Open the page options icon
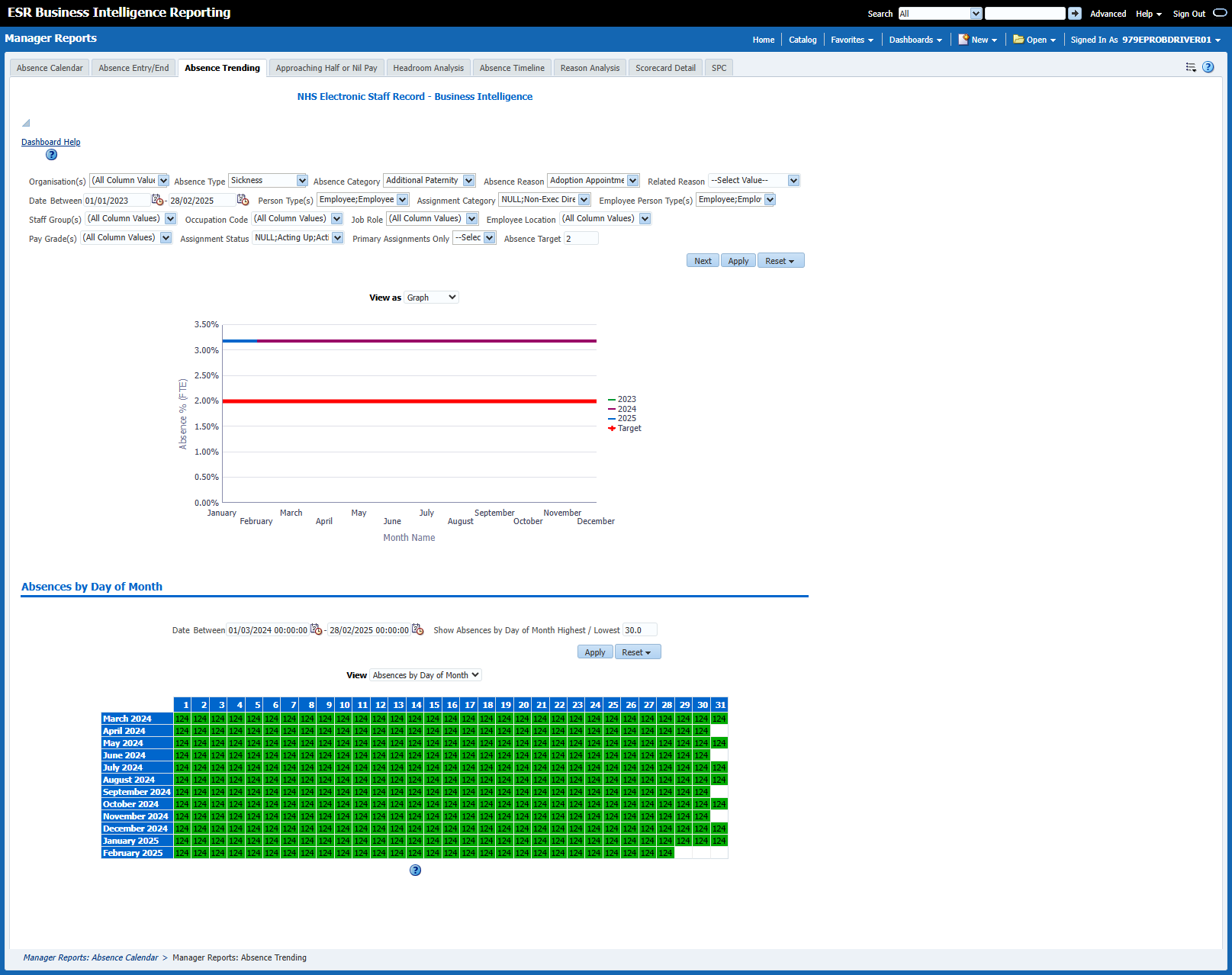This screenshot has width=1232, height=975. 1191,67
